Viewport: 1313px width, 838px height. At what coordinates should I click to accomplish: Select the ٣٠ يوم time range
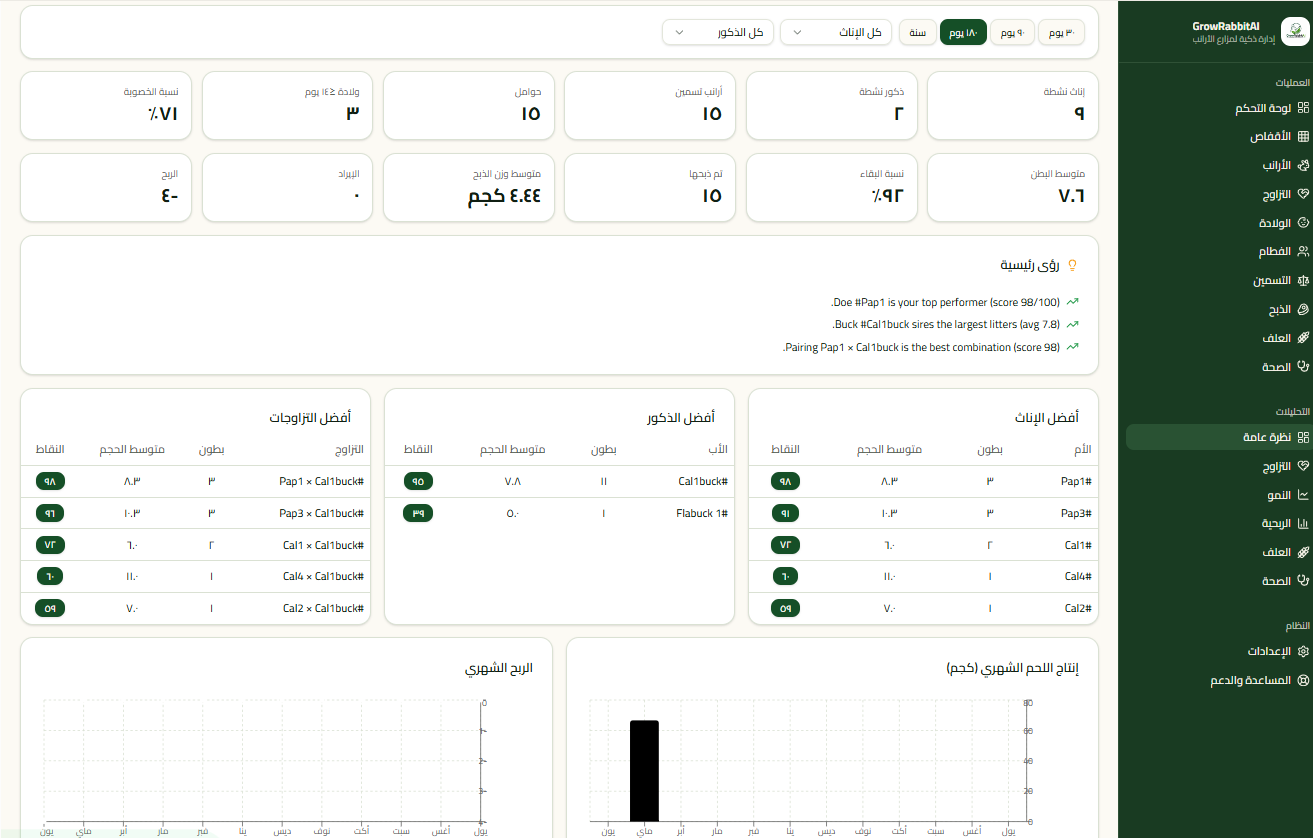point(1062,33)
